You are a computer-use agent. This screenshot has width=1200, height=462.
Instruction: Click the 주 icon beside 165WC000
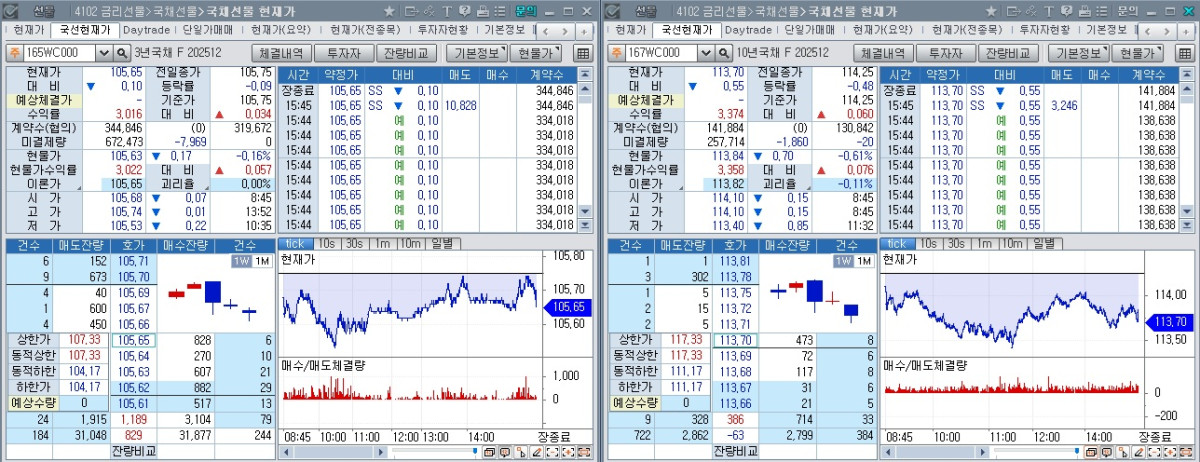pyautogui.click(x=15, y=53)
